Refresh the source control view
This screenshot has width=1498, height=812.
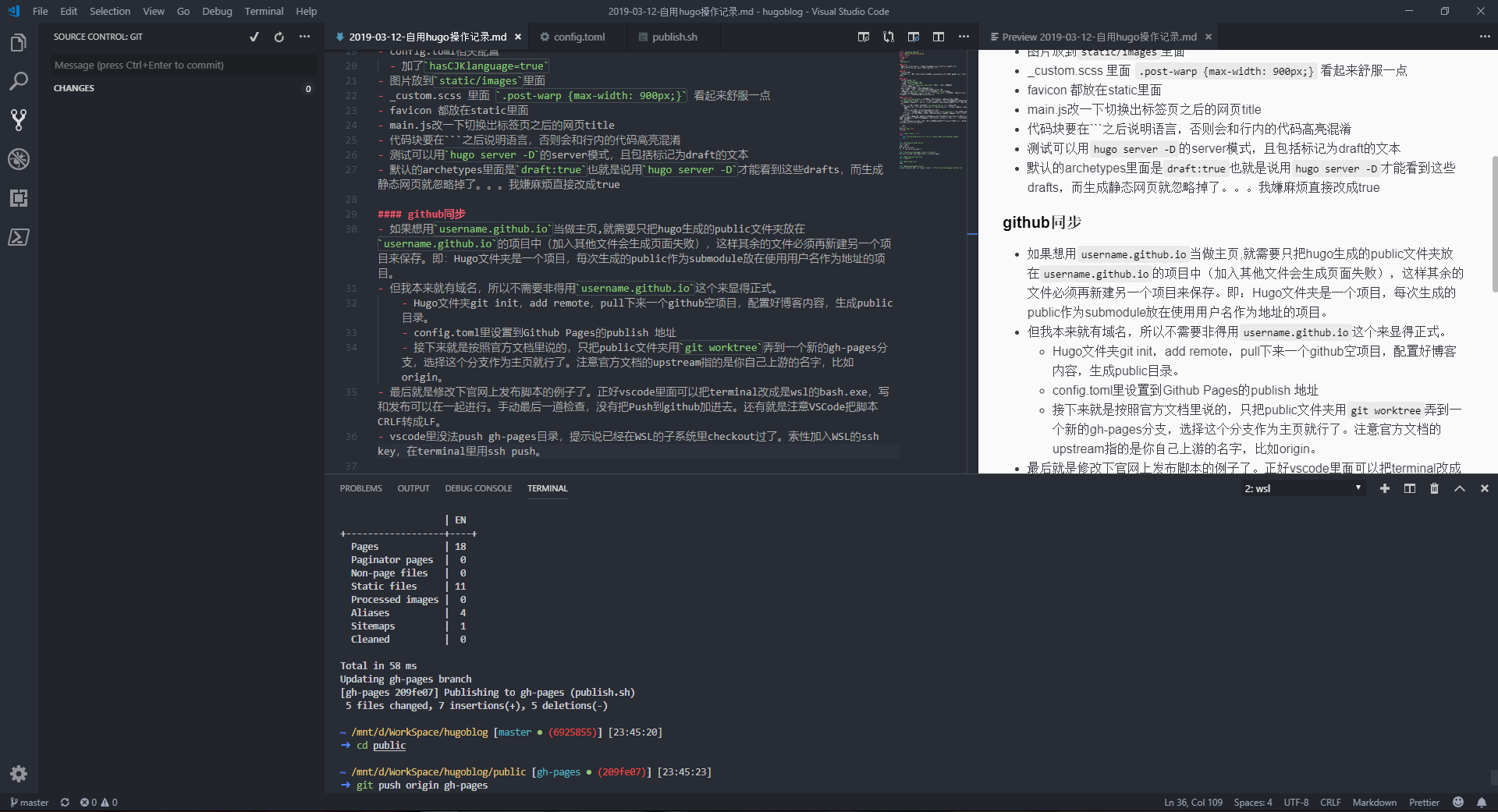pos(279,37)
